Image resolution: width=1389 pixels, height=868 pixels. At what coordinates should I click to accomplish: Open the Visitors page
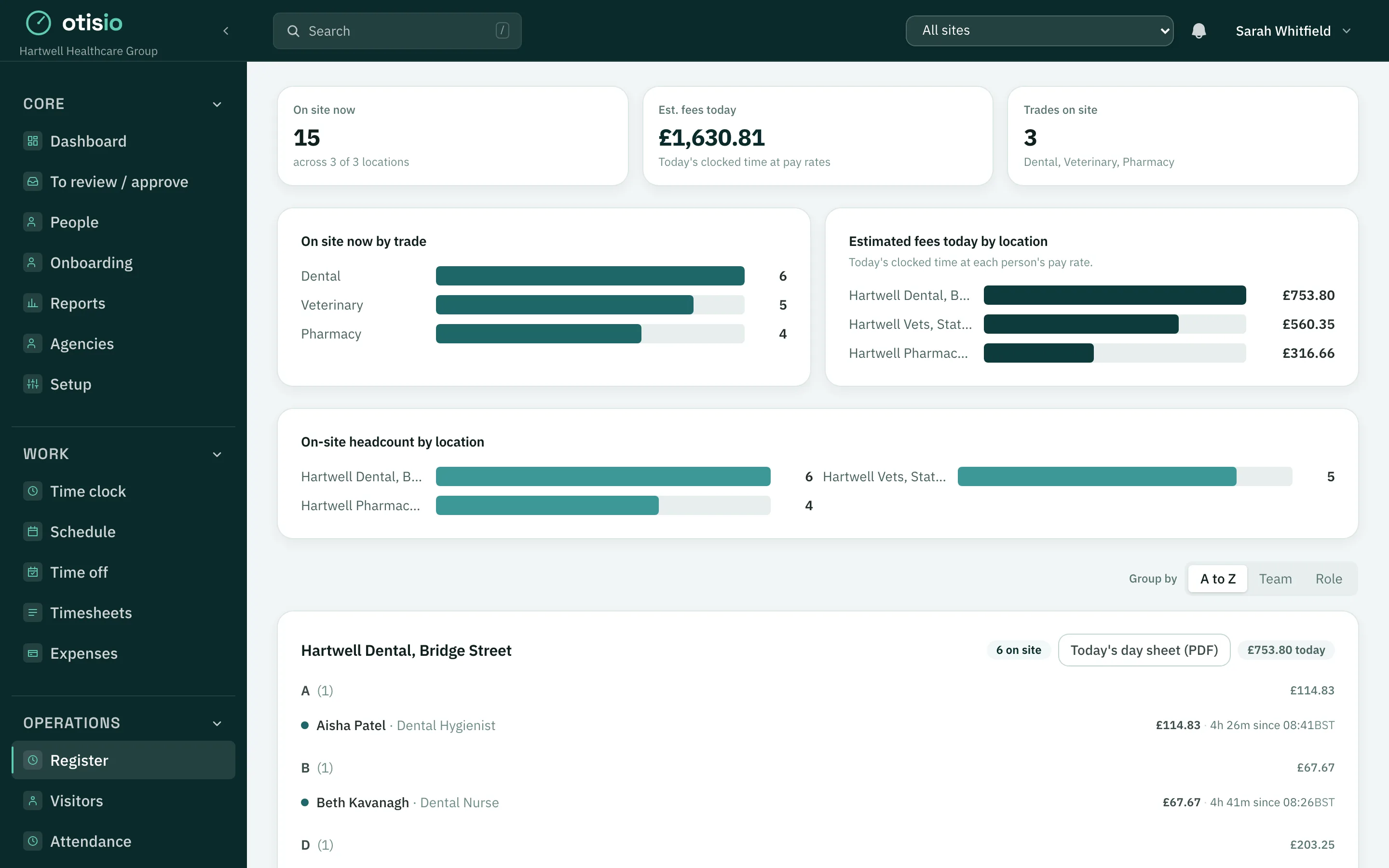pos(123,801)
